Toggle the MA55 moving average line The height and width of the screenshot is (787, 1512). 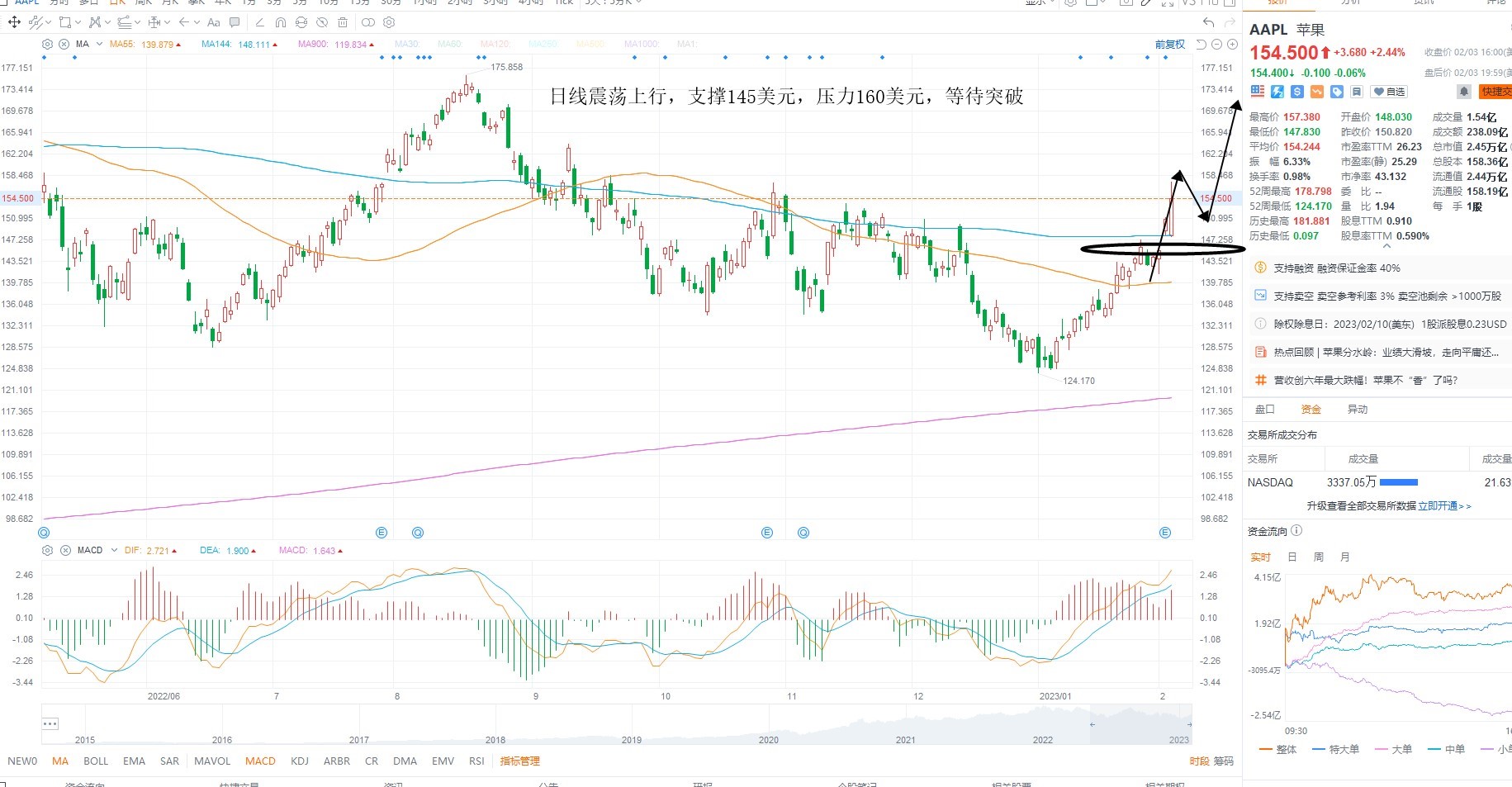coord(145,45)
